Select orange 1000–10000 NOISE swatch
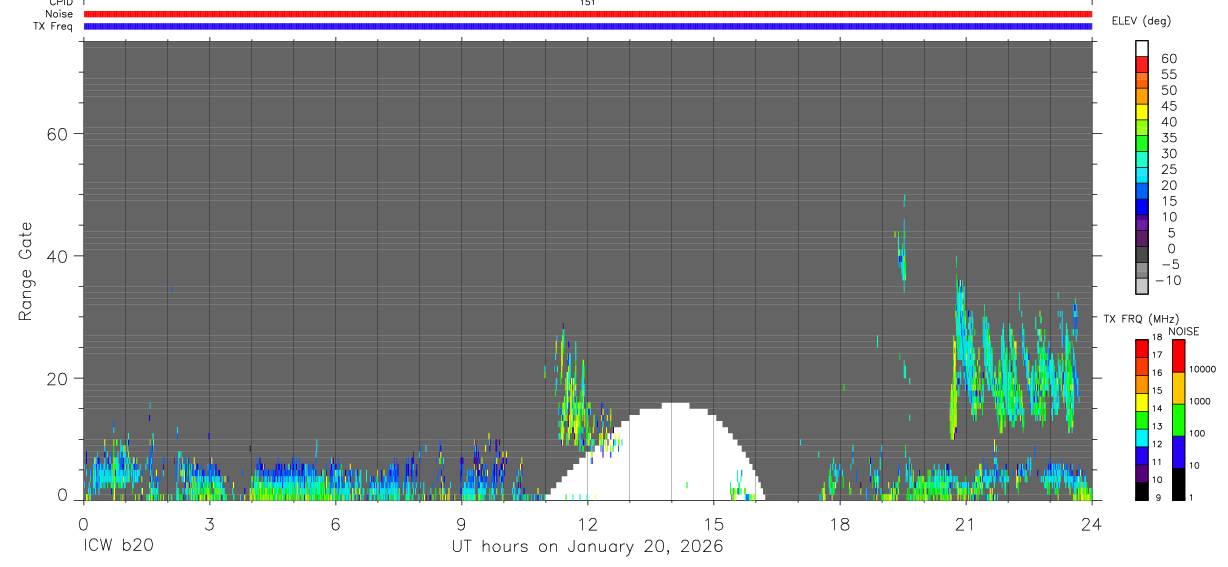This screenshot has height=567, width=1228. tap(1178, 388)
